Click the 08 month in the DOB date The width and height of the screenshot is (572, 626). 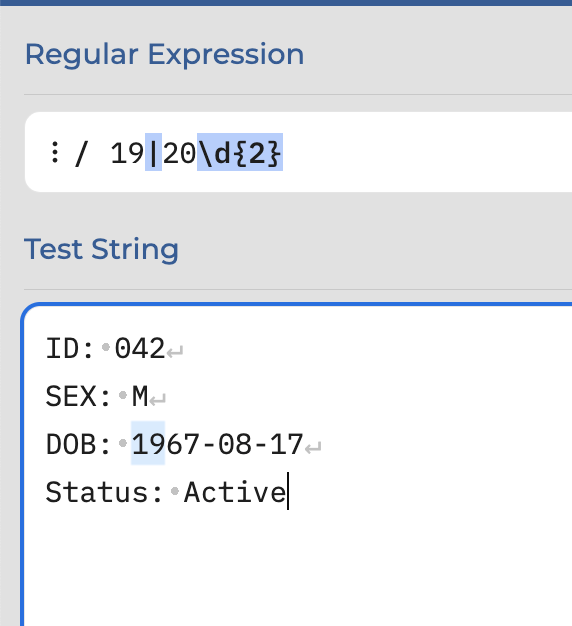coord(235,444)
